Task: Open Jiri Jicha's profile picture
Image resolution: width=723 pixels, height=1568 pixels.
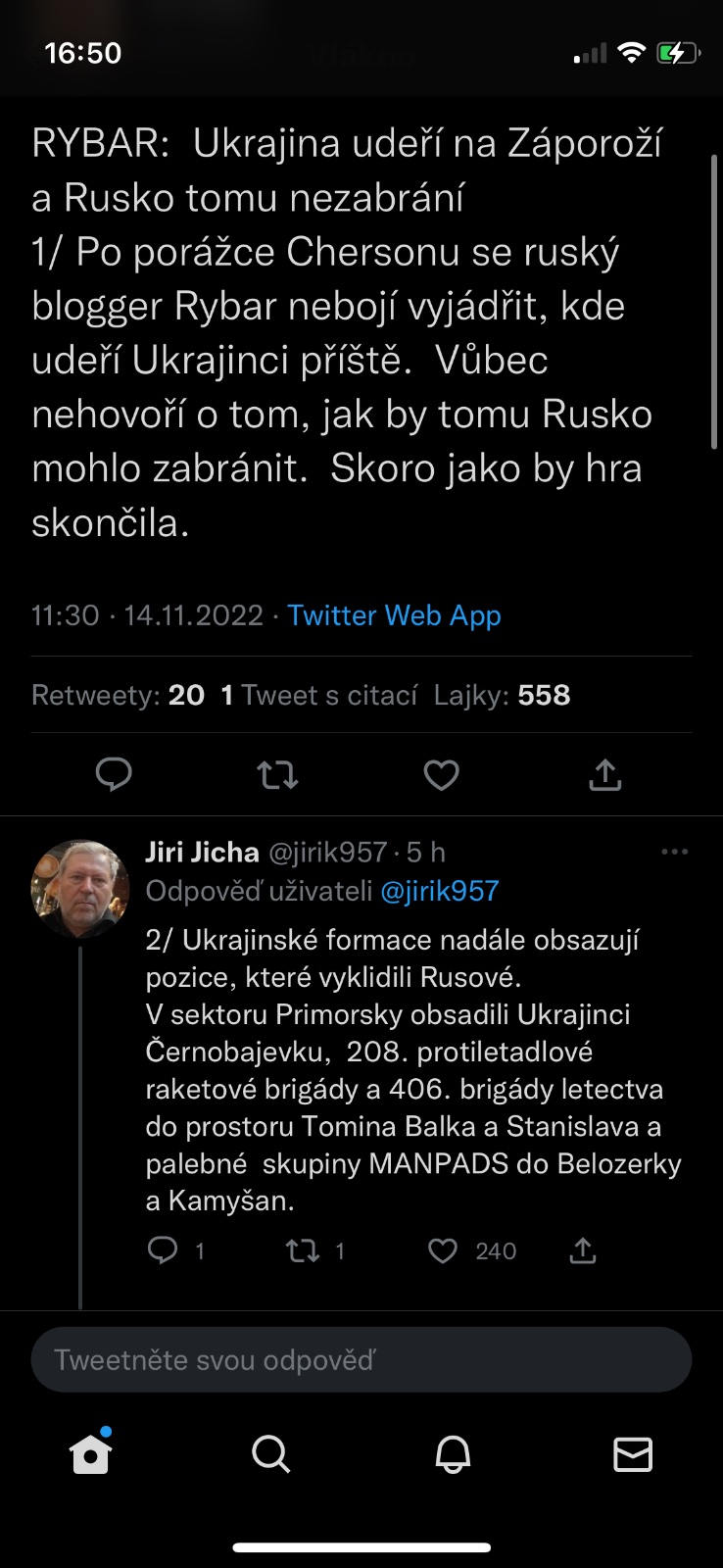Action: tap(80, 888)
